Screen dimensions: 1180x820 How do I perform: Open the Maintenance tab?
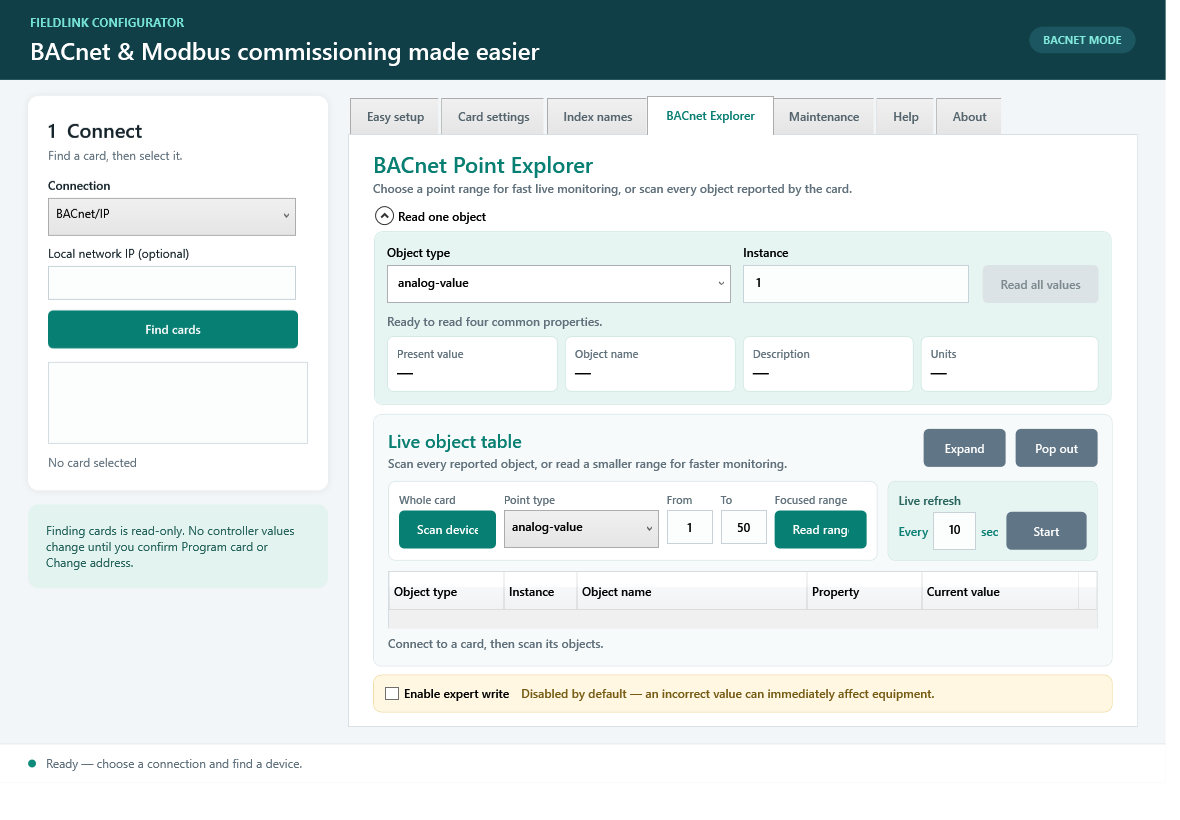point(824,117)
